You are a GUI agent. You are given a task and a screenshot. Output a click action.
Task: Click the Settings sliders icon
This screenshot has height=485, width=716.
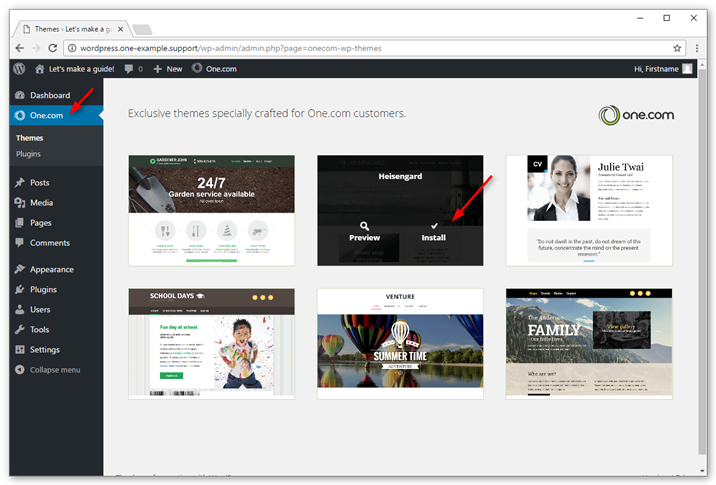click(20, 349)
